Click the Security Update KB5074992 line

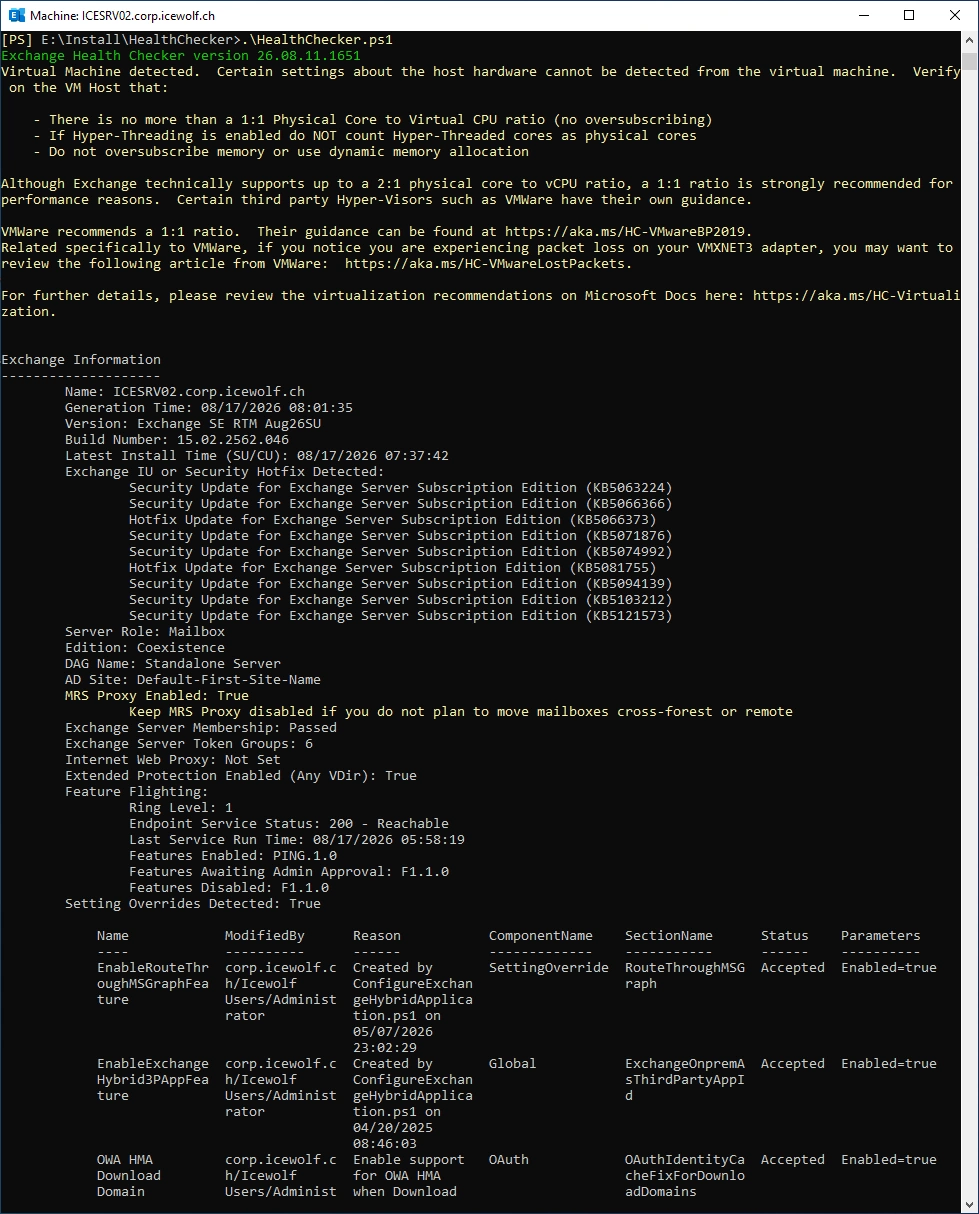coord(401,552)
